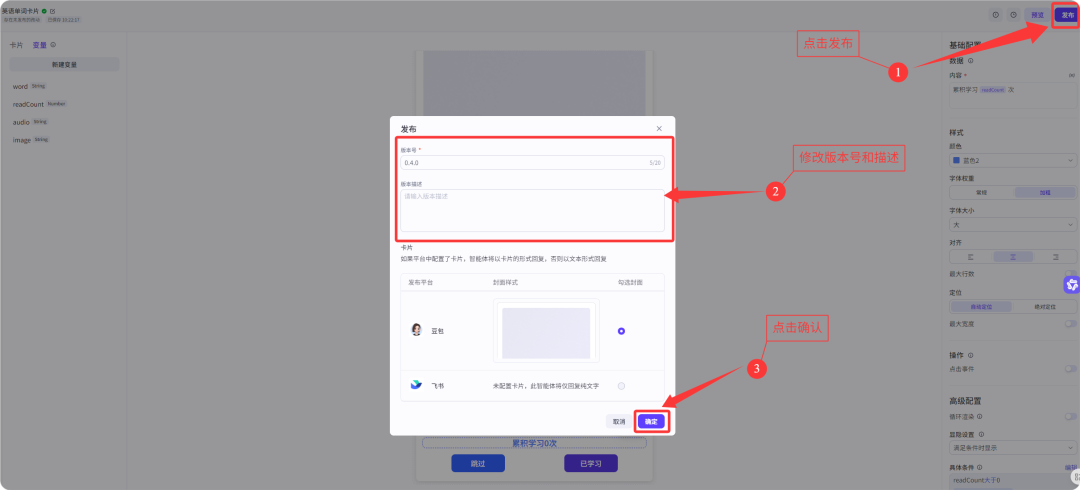
Task: Switch to the 变量 tab
Action: click(x=40, y=45)
